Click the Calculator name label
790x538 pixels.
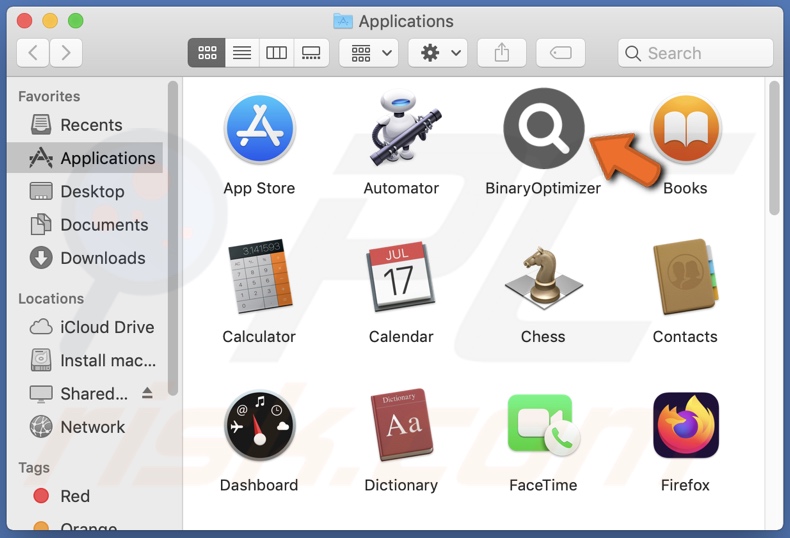pyautogui.click(x=259, y=337)
